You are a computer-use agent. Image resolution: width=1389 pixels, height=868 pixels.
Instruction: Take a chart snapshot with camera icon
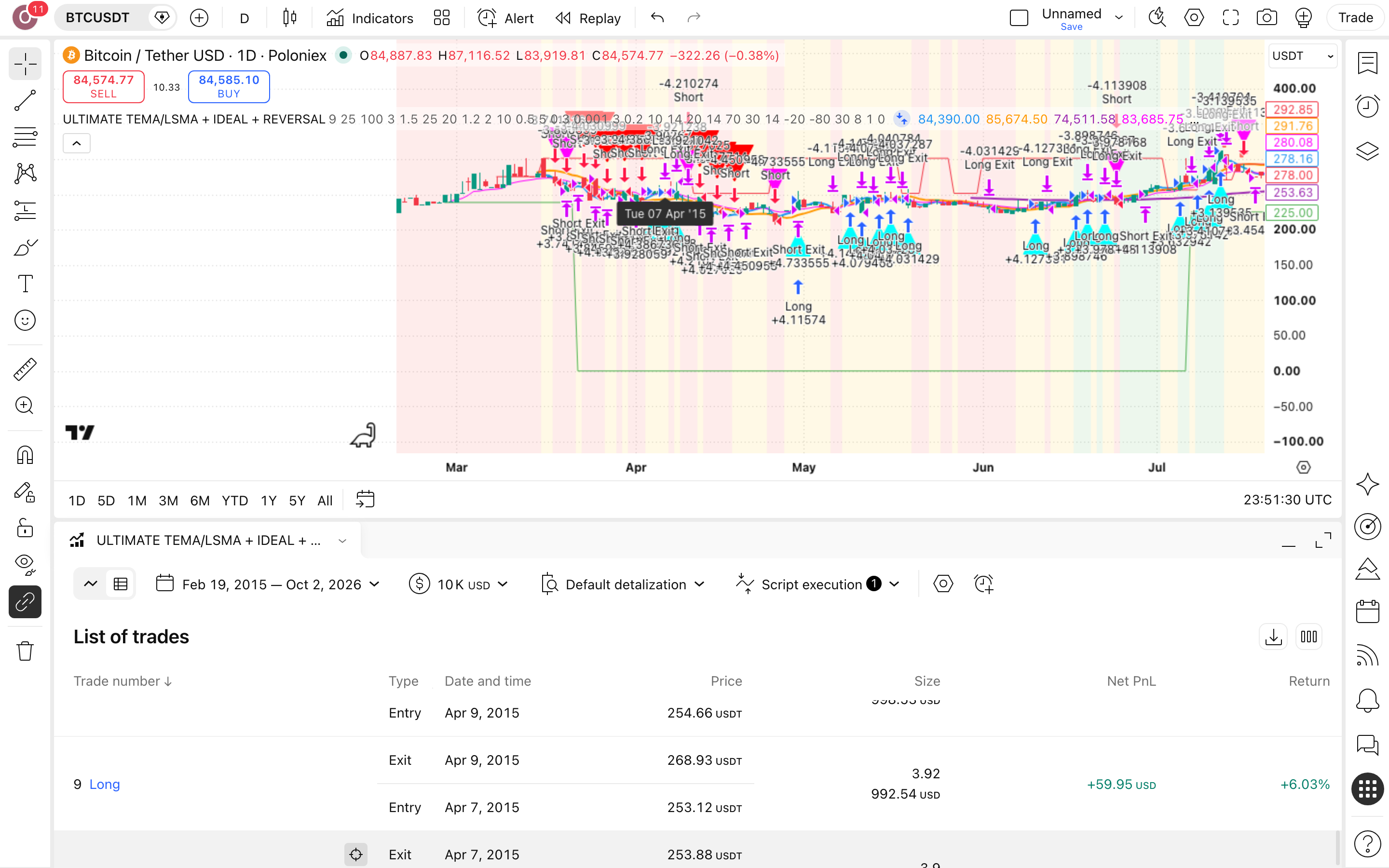(1266, 18)
